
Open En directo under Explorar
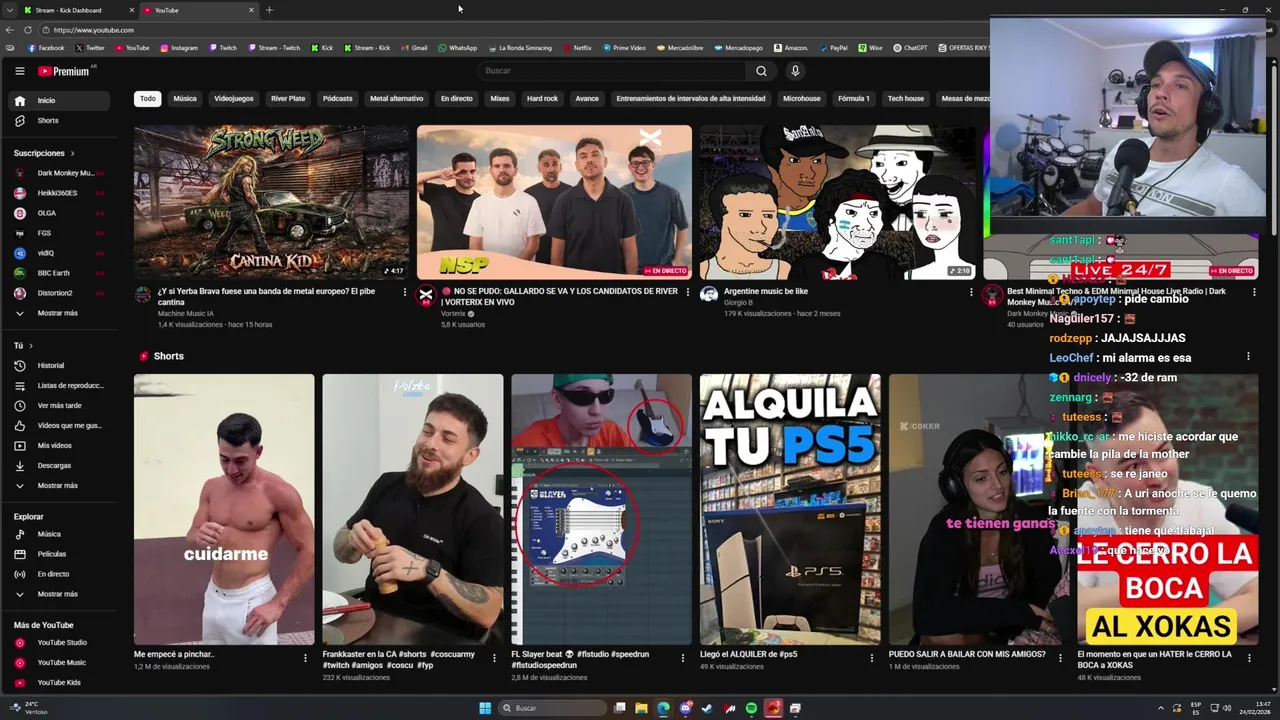60,574
